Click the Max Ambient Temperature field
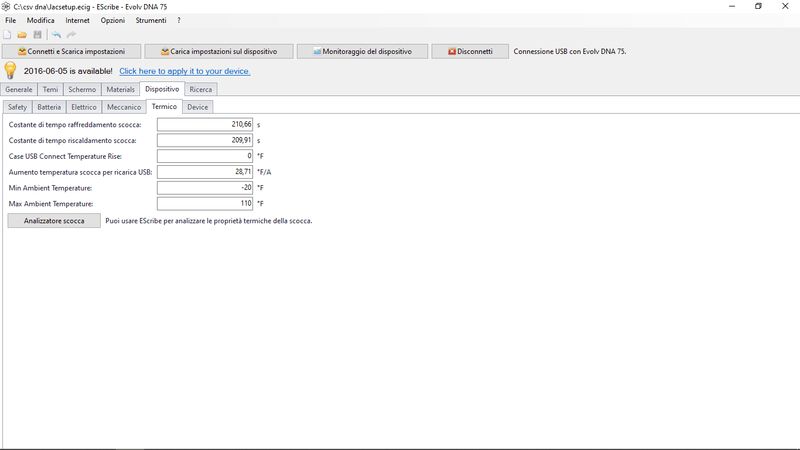The height and width of the screenshot is (450, 800). click(205, 204)
